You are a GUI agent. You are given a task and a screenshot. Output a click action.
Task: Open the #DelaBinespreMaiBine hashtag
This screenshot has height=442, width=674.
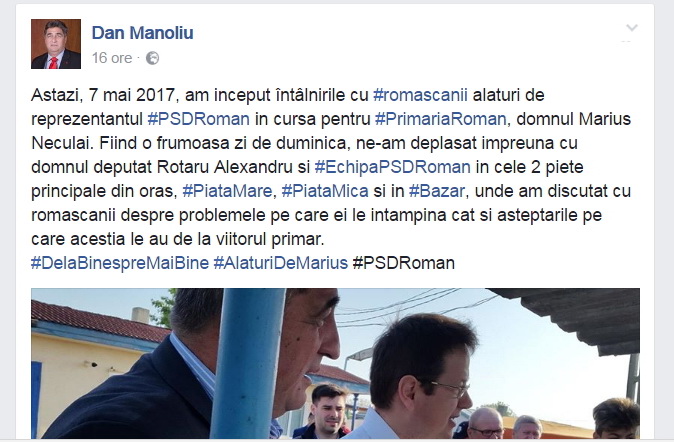click(x=120, y=263)
